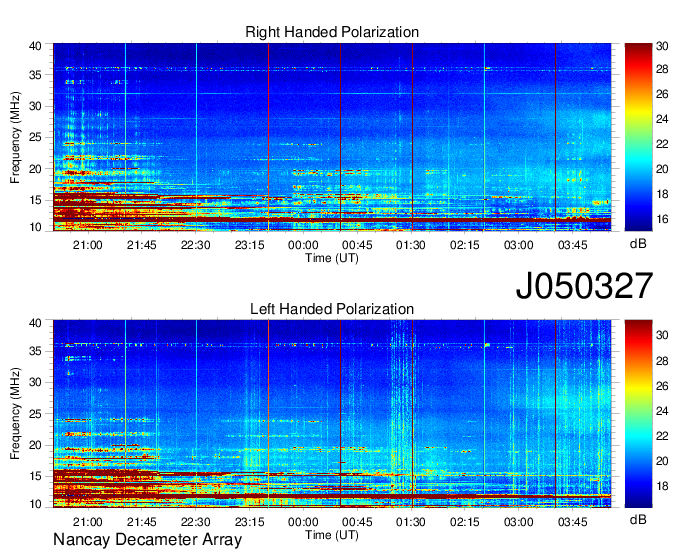Click the "22" value on the upper color bar
Image resolution: width=680 pixels, height=552 pixels.
tap(662, 144)
